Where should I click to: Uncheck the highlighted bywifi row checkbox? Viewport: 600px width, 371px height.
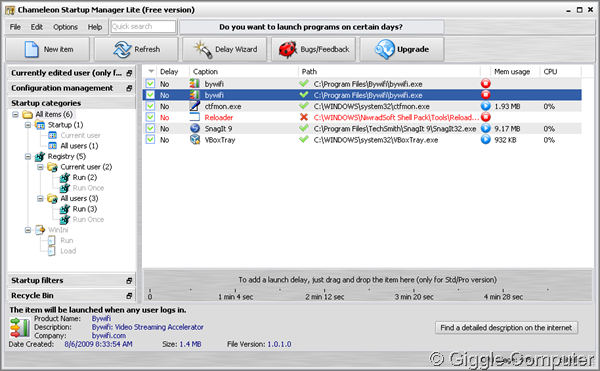(x=150, y=95)
